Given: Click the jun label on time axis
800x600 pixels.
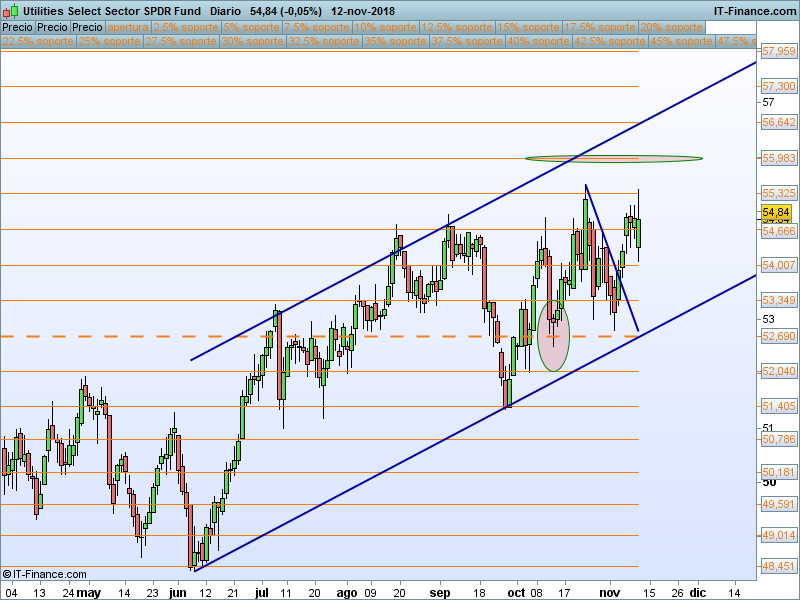Looking at the screenshot, I should pos(178,593).
